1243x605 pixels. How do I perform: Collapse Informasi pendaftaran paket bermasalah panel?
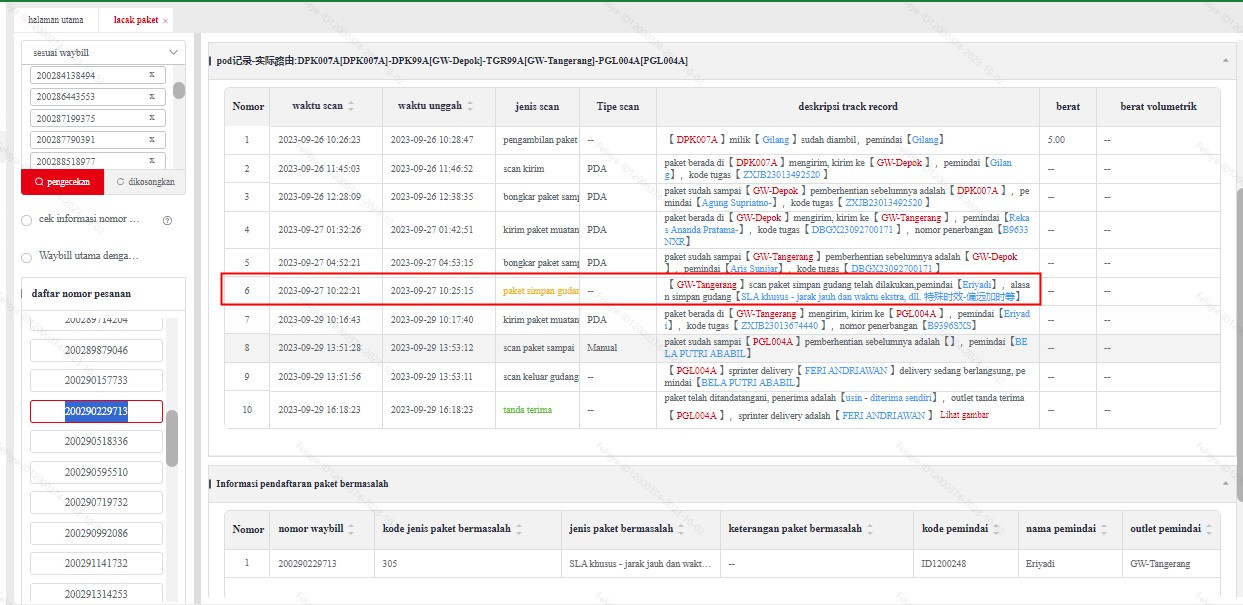[x=1225, y=483]
